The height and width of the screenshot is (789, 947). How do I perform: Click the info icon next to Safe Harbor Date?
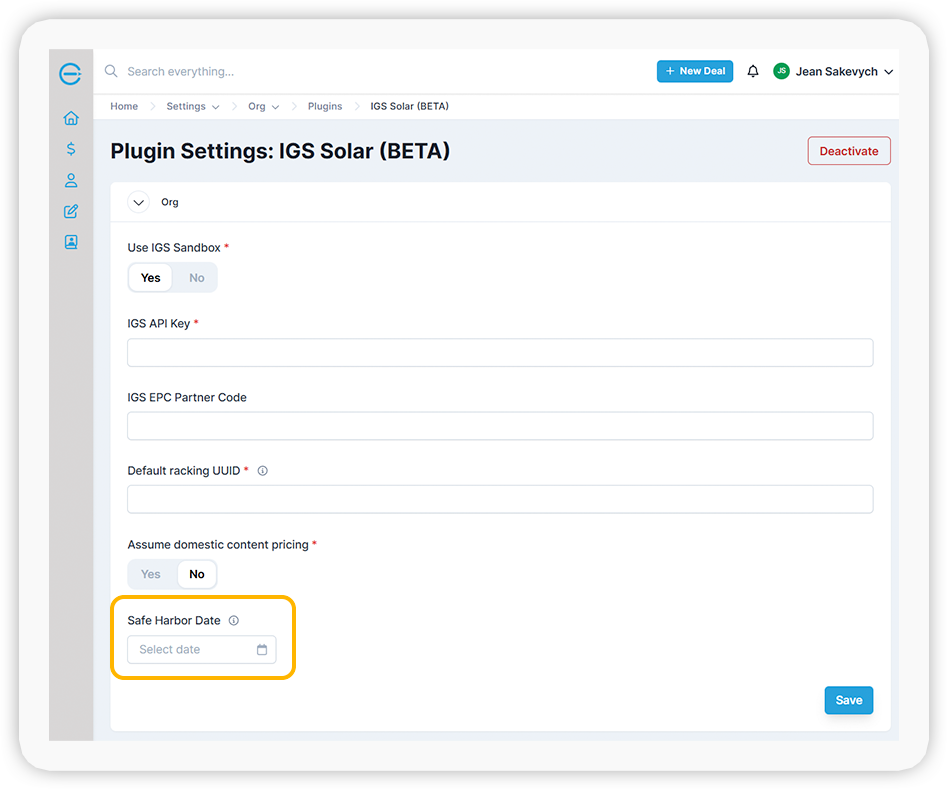233,620
